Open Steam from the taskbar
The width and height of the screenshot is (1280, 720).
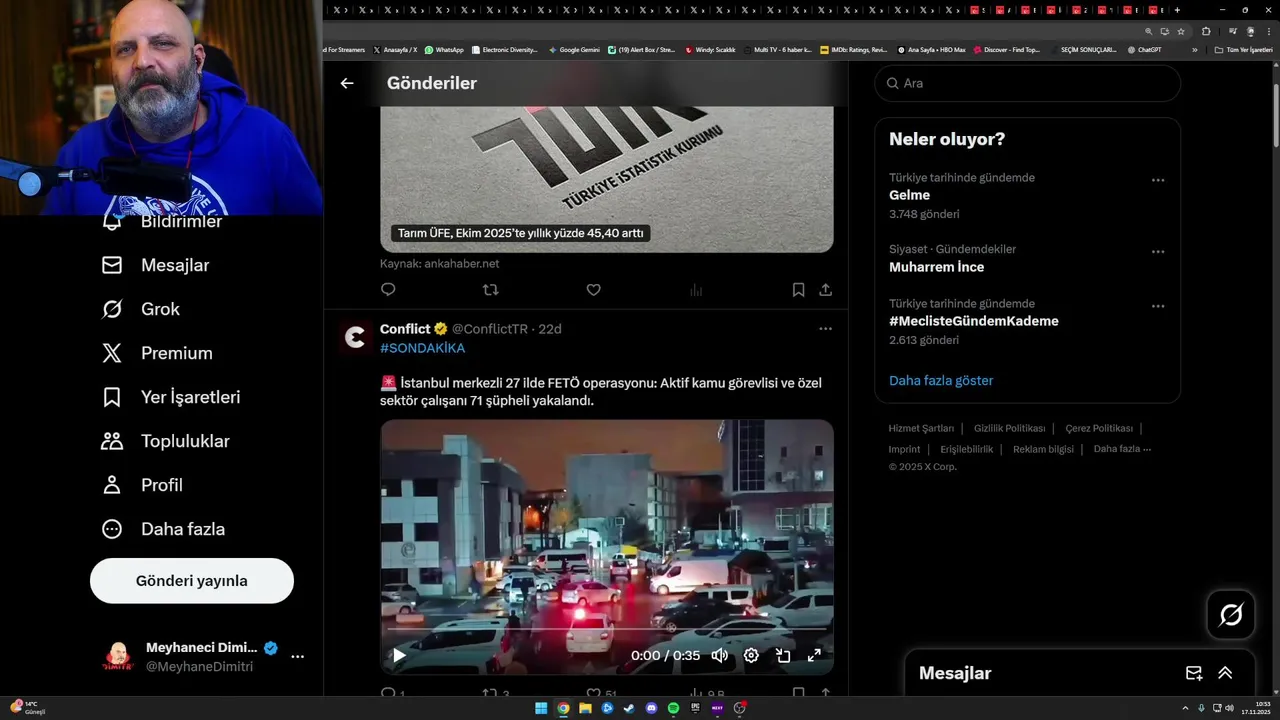pos(629,708)
